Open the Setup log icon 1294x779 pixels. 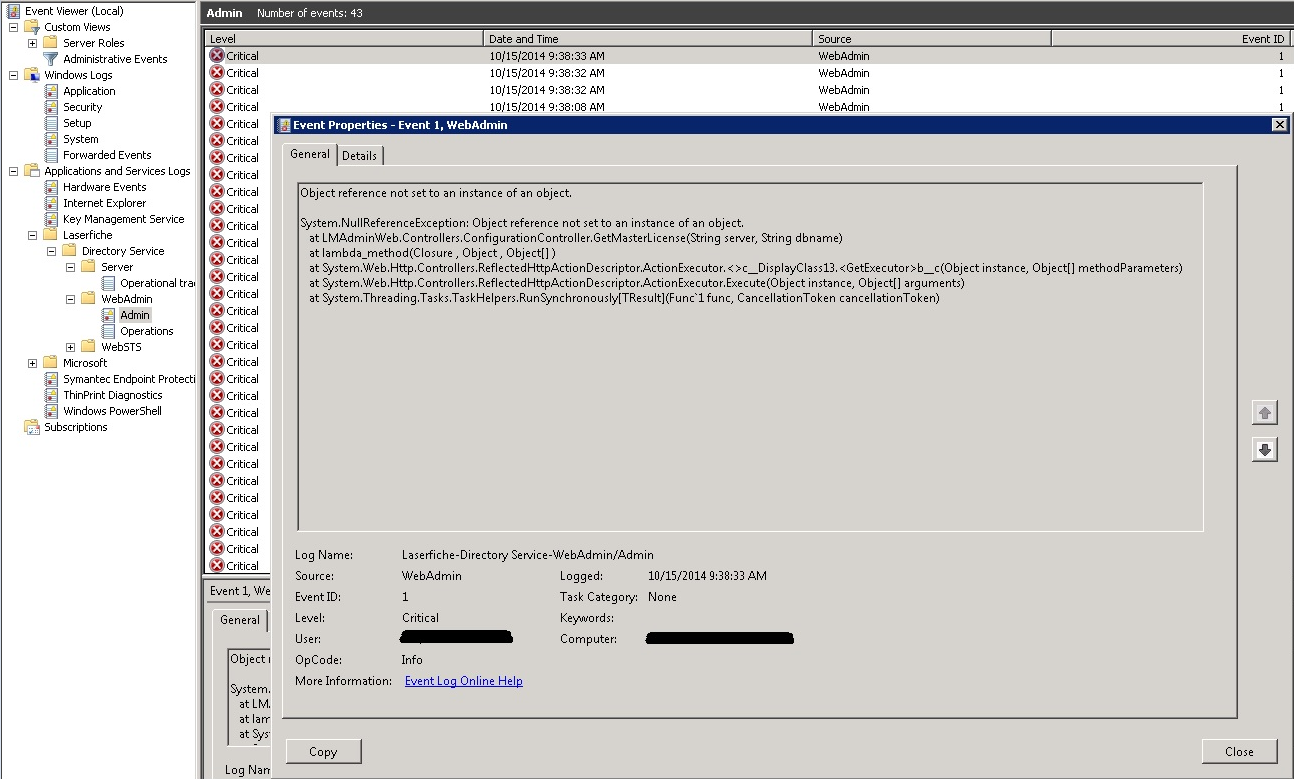click(51, 123)
